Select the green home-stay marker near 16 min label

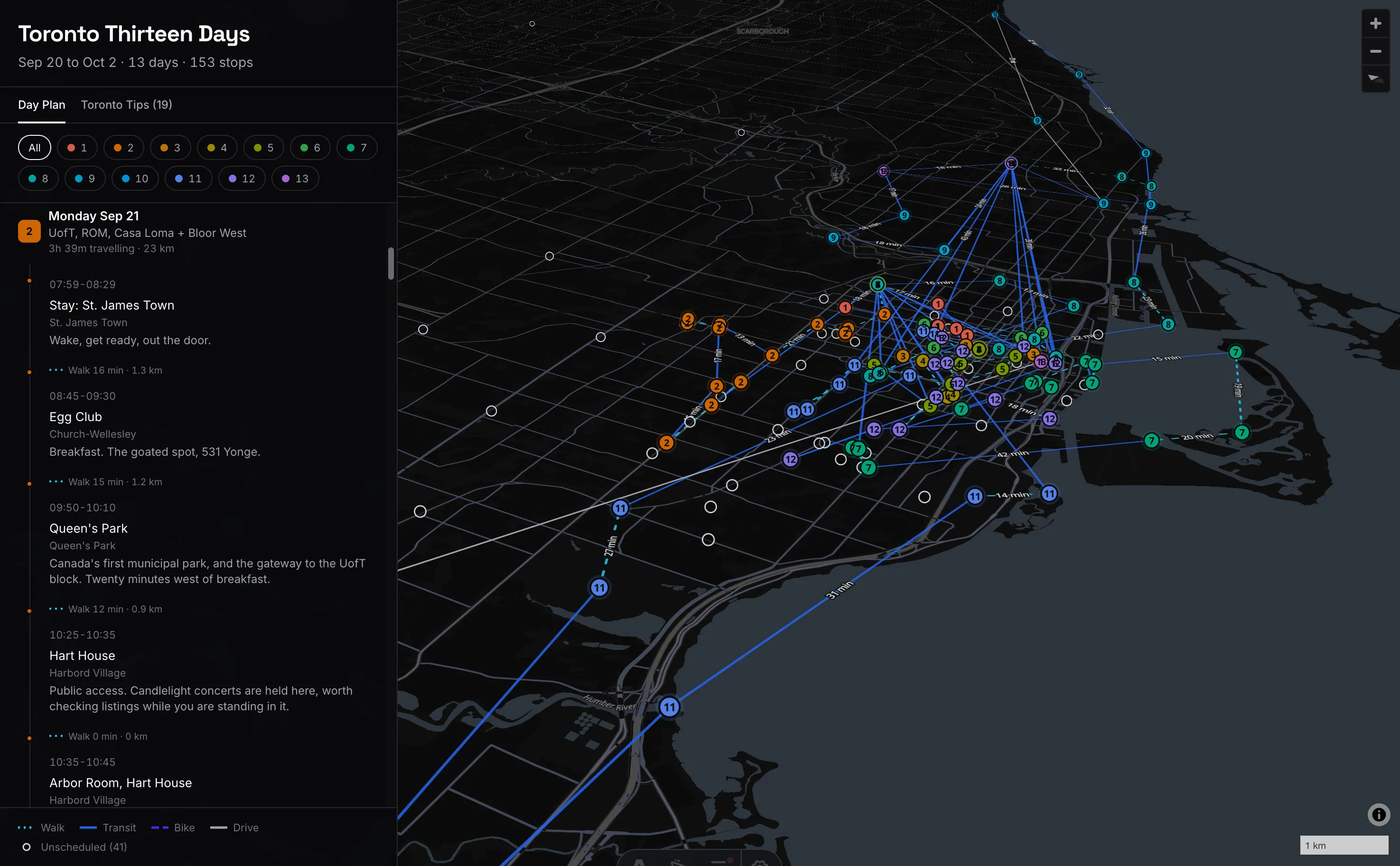point(877,284)
